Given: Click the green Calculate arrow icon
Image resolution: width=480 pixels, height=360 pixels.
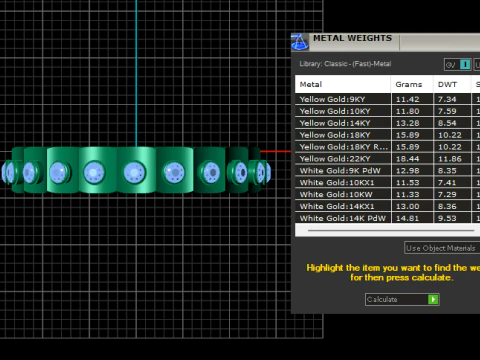Looking at the screenshot, I should coord(433,299).
